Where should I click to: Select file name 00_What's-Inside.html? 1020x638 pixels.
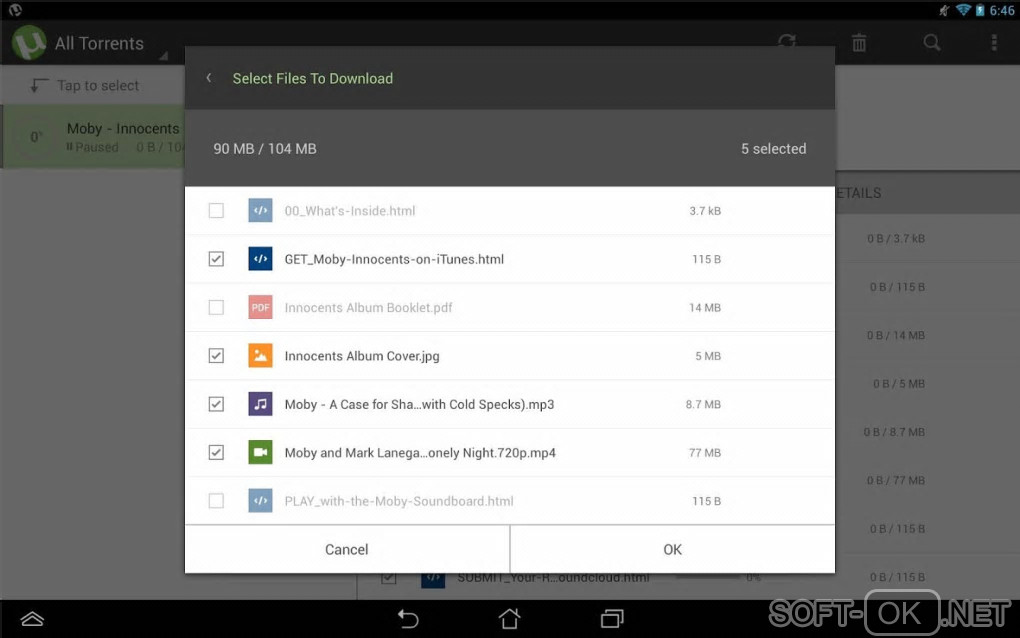click(x=350, y=211)
